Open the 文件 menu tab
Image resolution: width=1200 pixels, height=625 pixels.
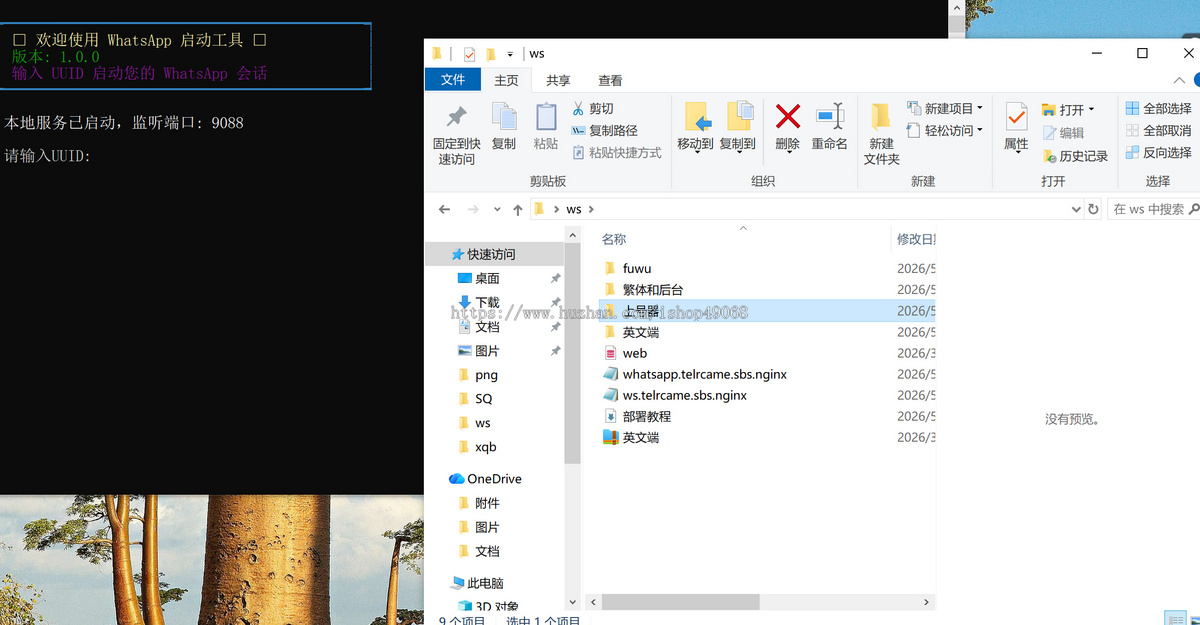(x=453, y=80)
